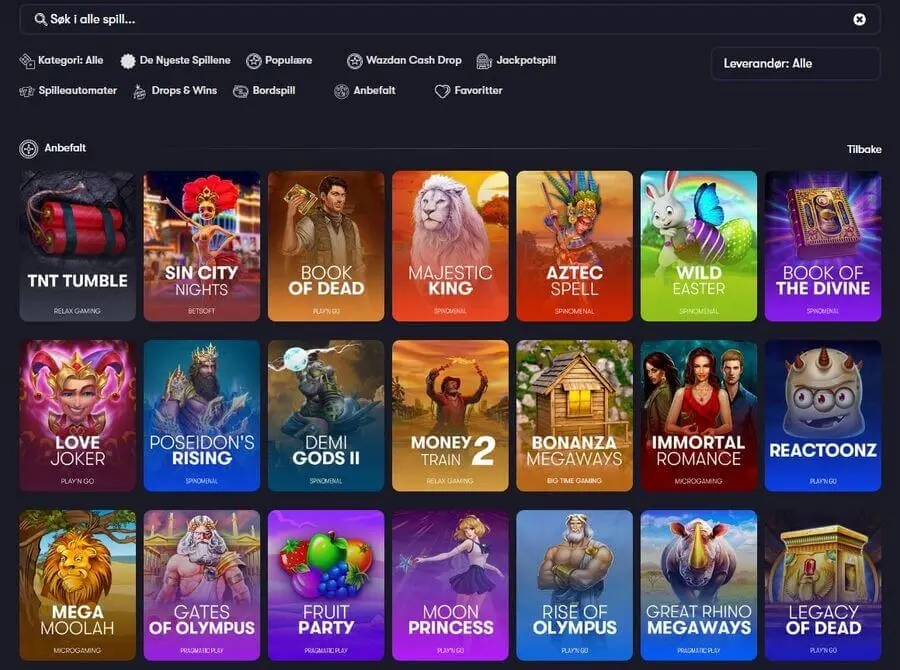Launch the Reactoonz game
This screenshot has height=670, width=900.
[823, 416]
